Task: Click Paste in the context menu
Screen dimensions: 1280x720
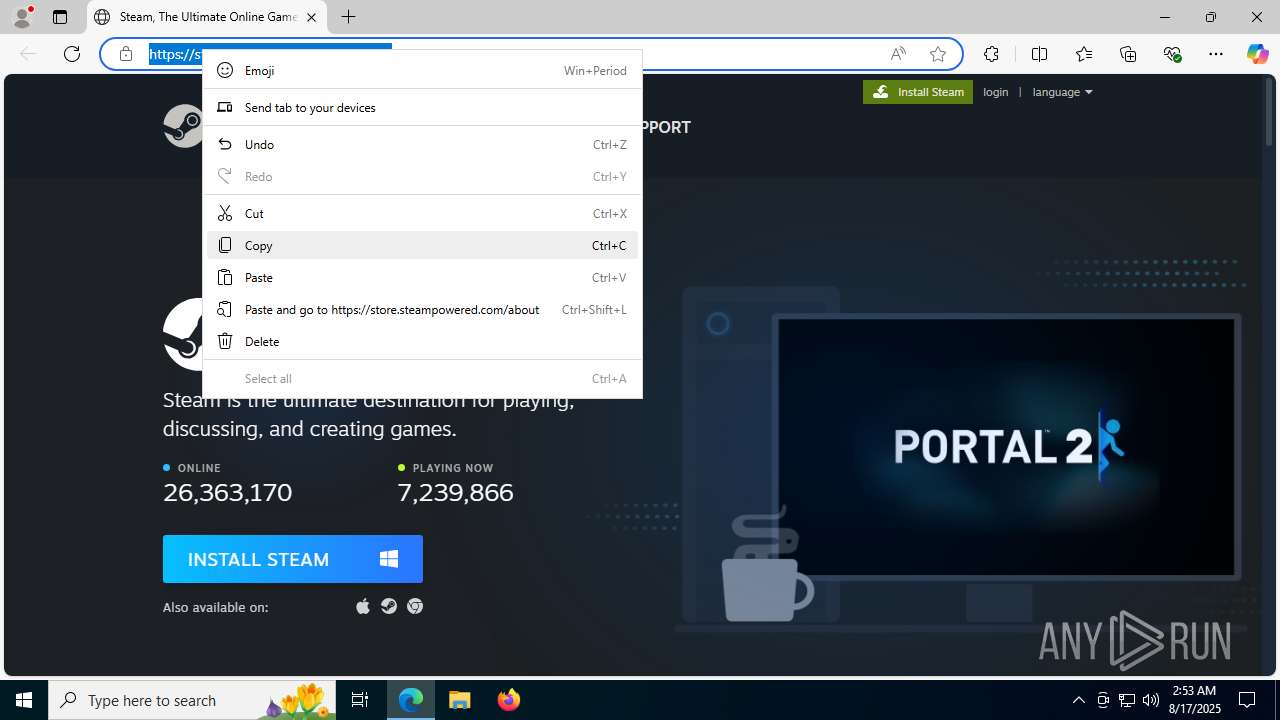Action: click(x=422, y=277)
